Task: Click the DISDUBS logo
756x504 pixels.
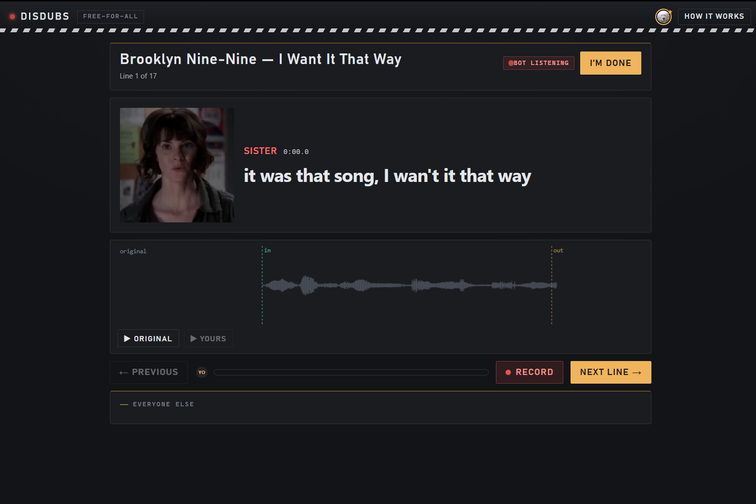Action: (39, 16)
